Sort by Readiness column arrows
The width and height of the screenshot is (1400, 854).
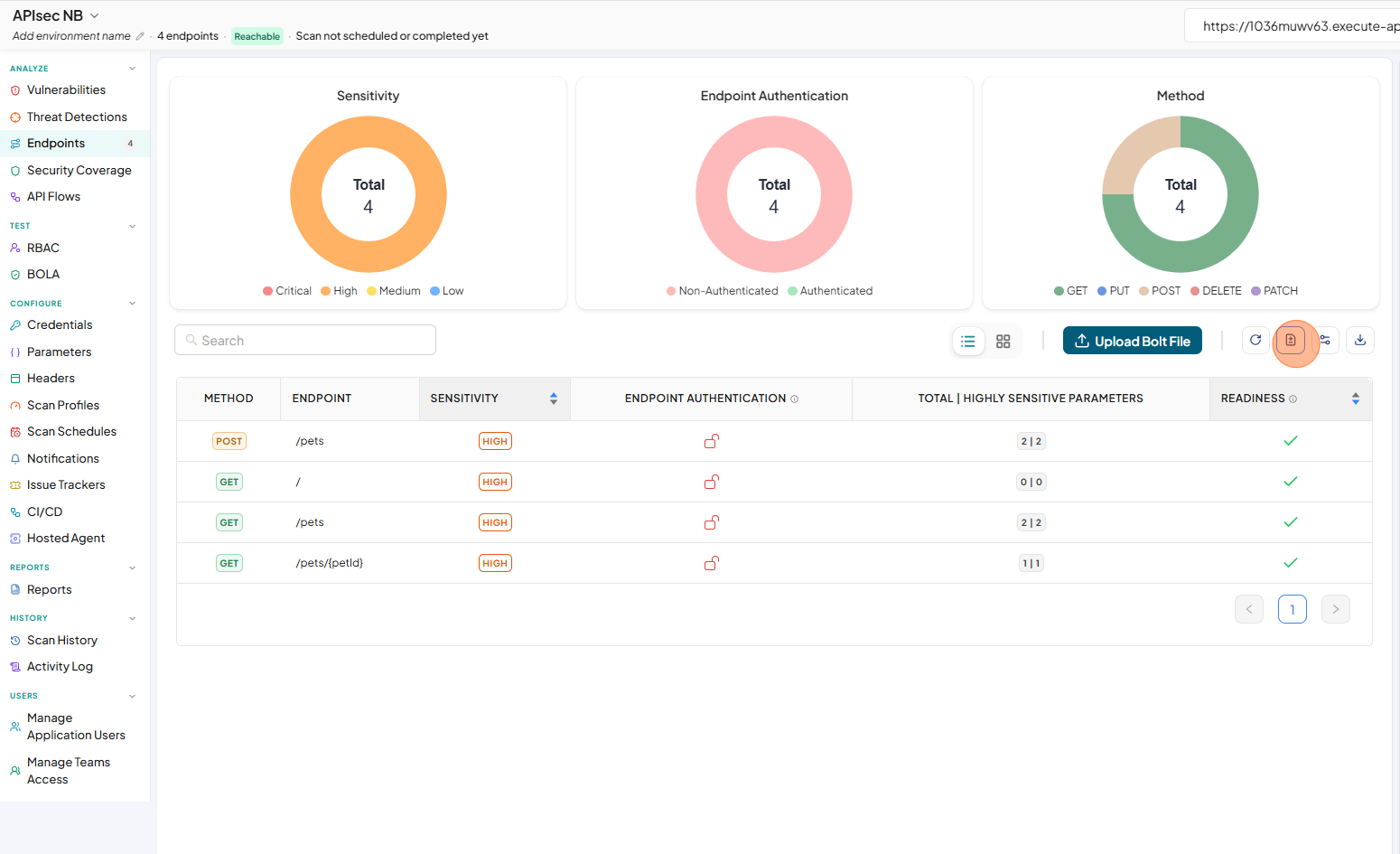pyautogui.click(x=1356, y=399)
